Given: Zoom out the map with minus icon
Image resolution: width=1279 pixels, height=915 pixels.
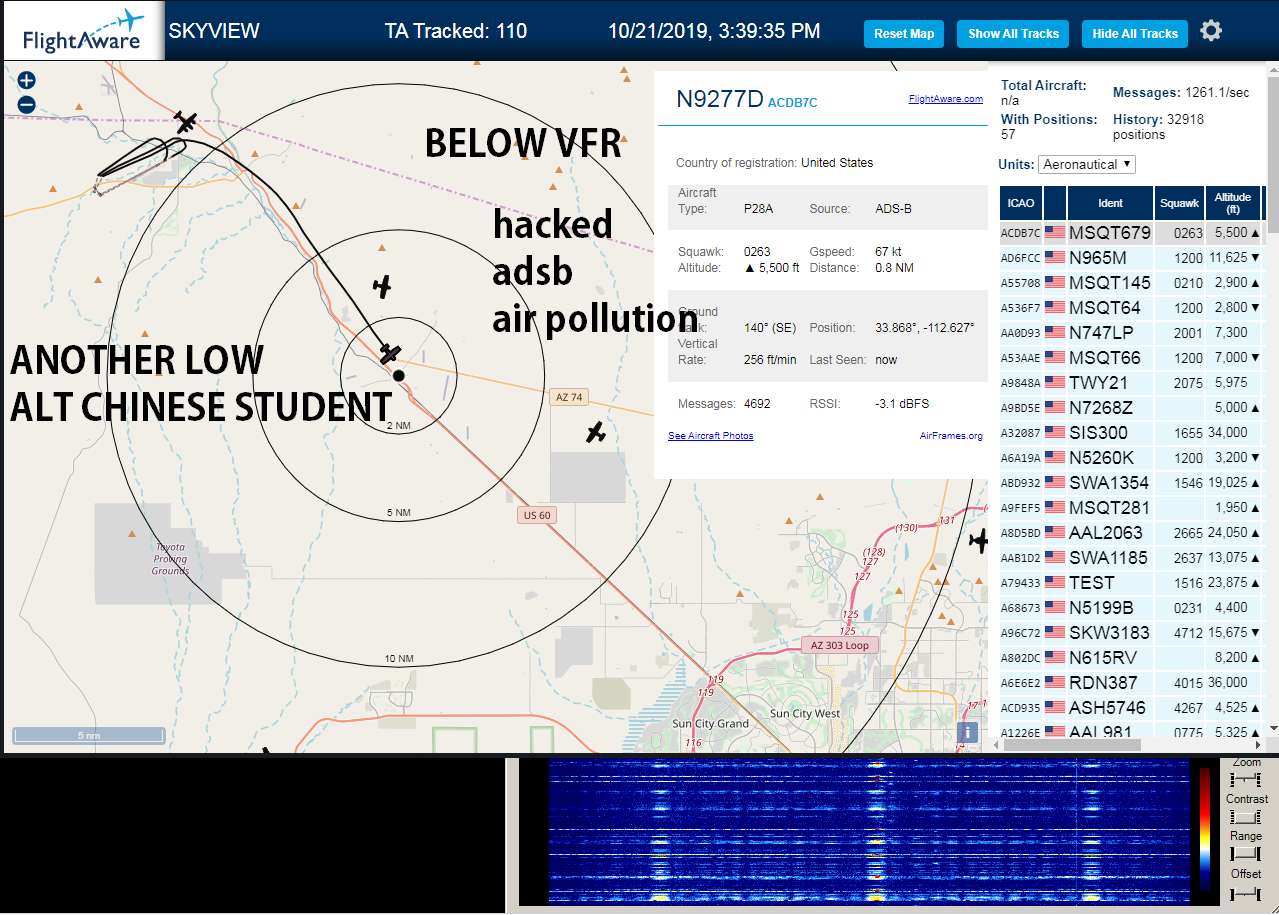Looking at the screenshot, I should pyautogui.click(x=27, y=104).
